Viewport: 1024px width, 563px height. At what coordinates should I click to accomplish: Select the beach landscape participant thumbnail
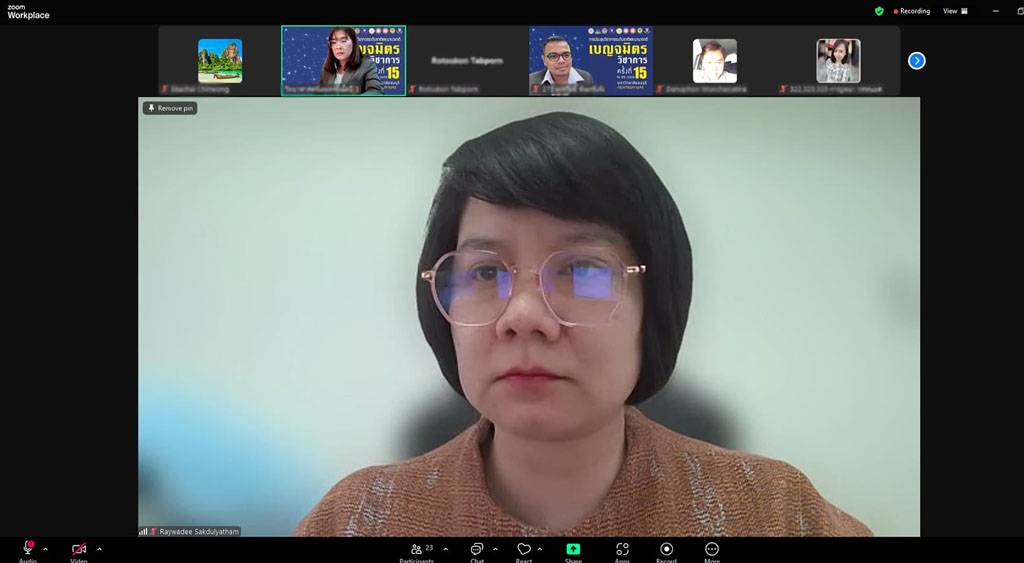point(220,60)
